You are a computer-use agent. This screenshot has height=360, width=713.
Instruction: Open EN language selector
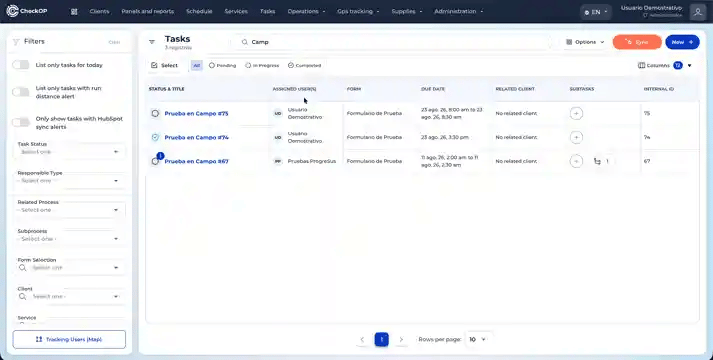(596, 12)
